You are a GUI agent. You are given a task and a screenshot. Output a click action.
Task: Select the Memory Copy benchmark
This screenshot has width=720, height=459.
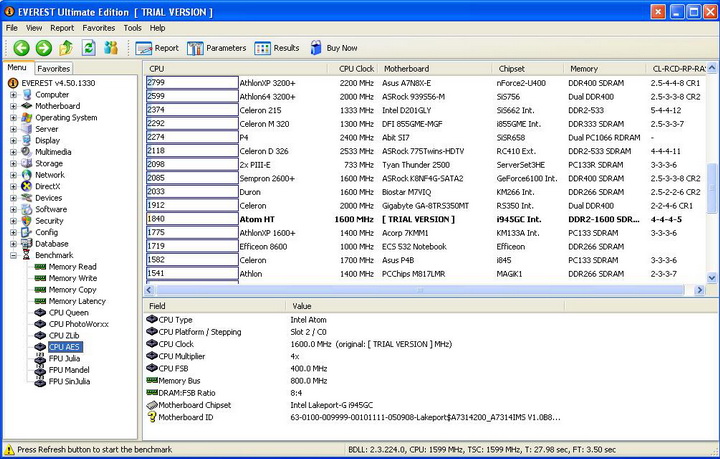point(73,290)
